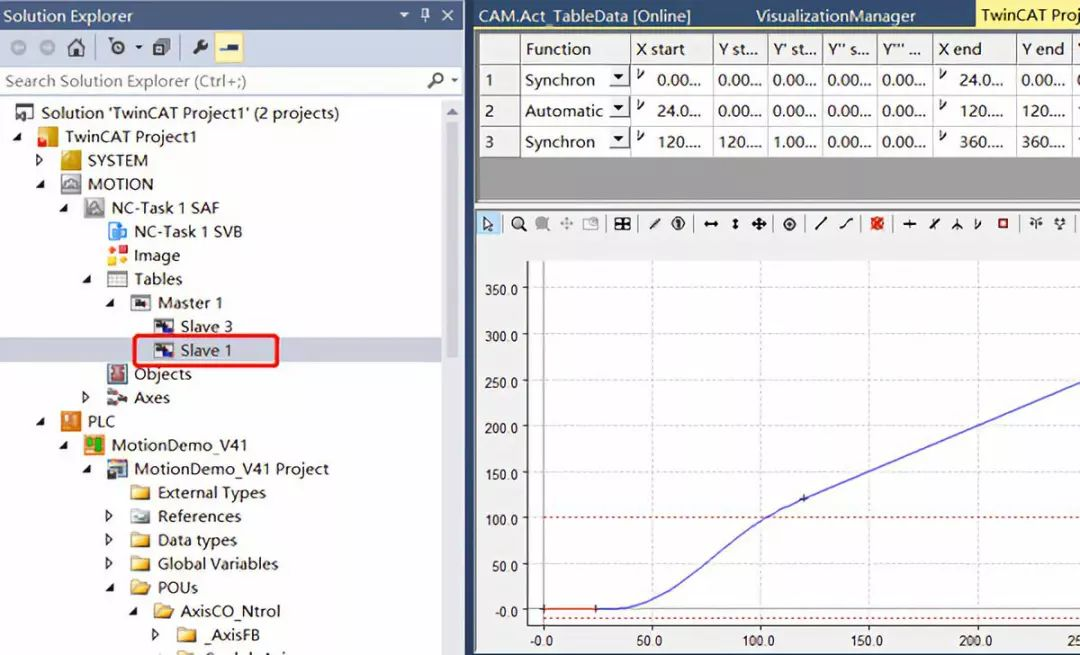The height and width of the screenshot is (655, 1080).
Task: Select the horizontal double-arrow move tool
Action: click(711, 224)
